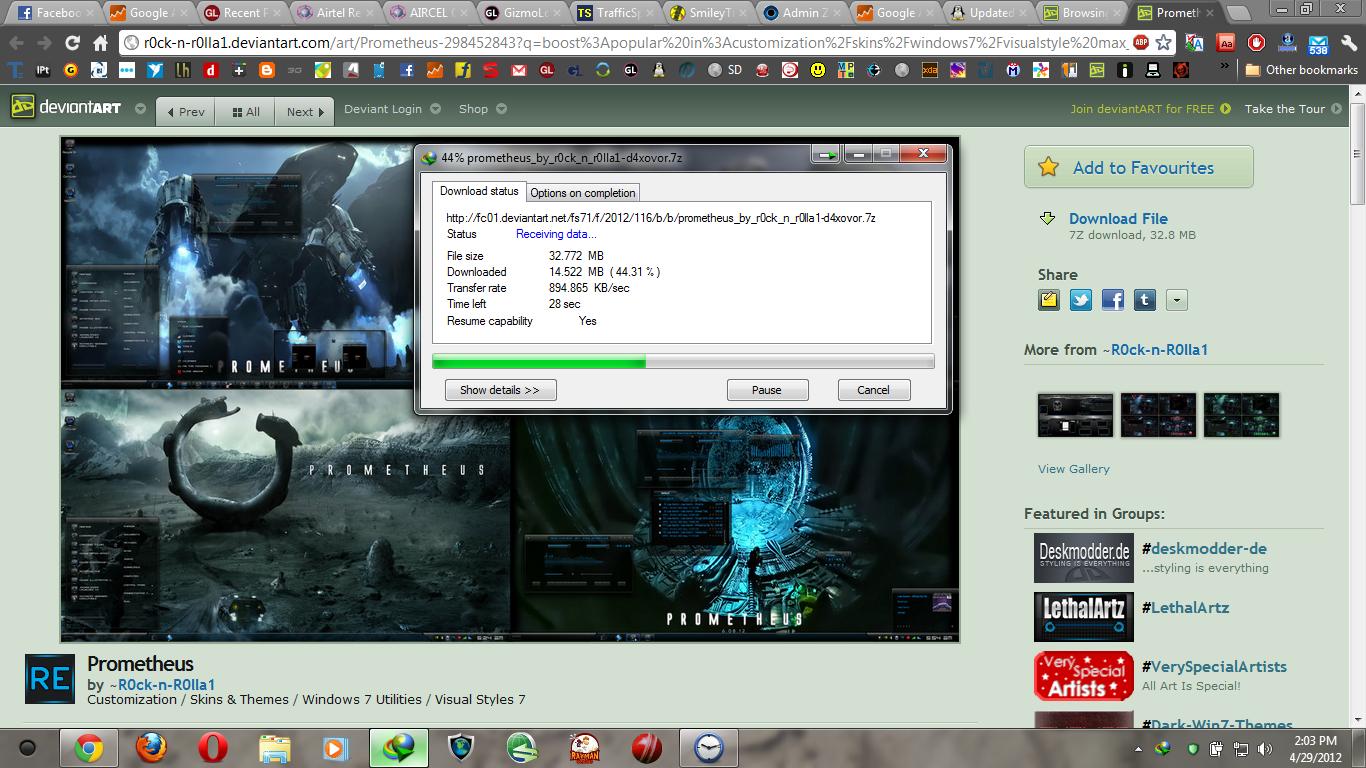Open the xda bookmark icon
Screen dimensions: 1366x768
930,70
